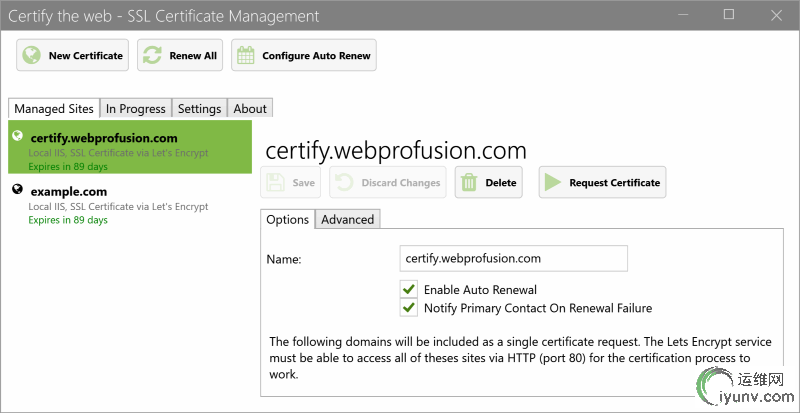Click the play triangle icon on Request Certificate

pos(553,182)
